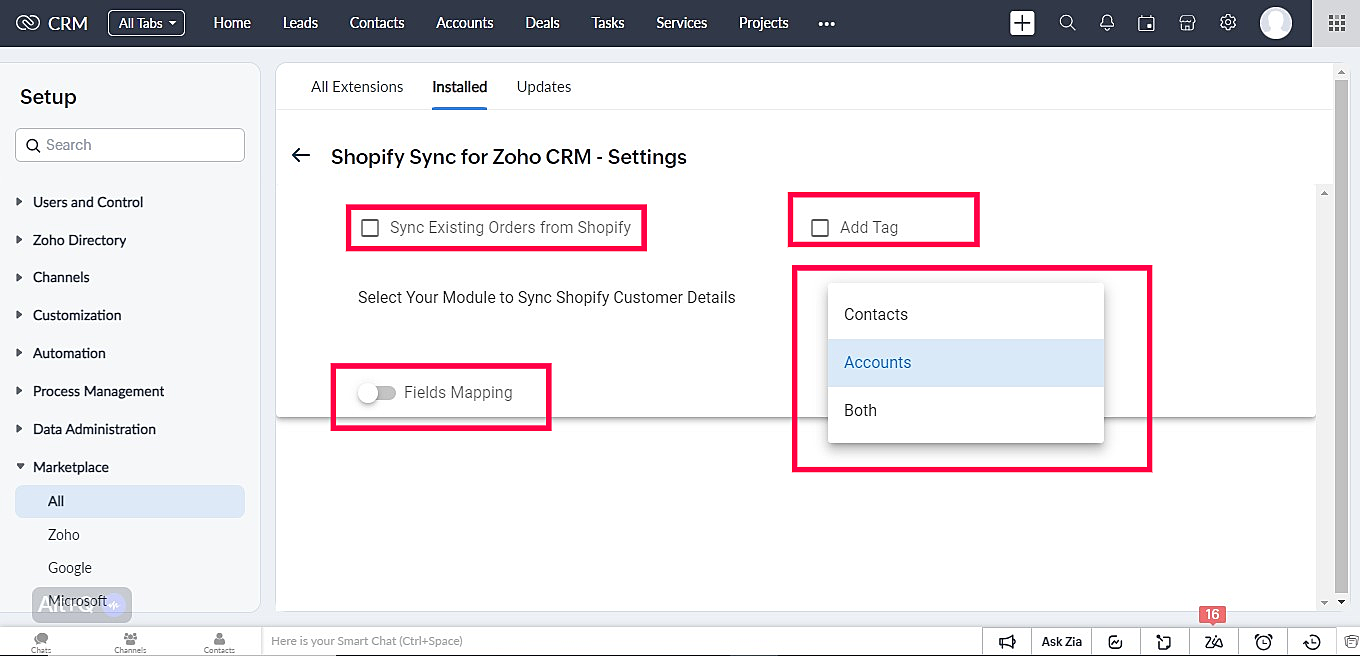
Task: Open the user profile avatar
Action: 1275,23
